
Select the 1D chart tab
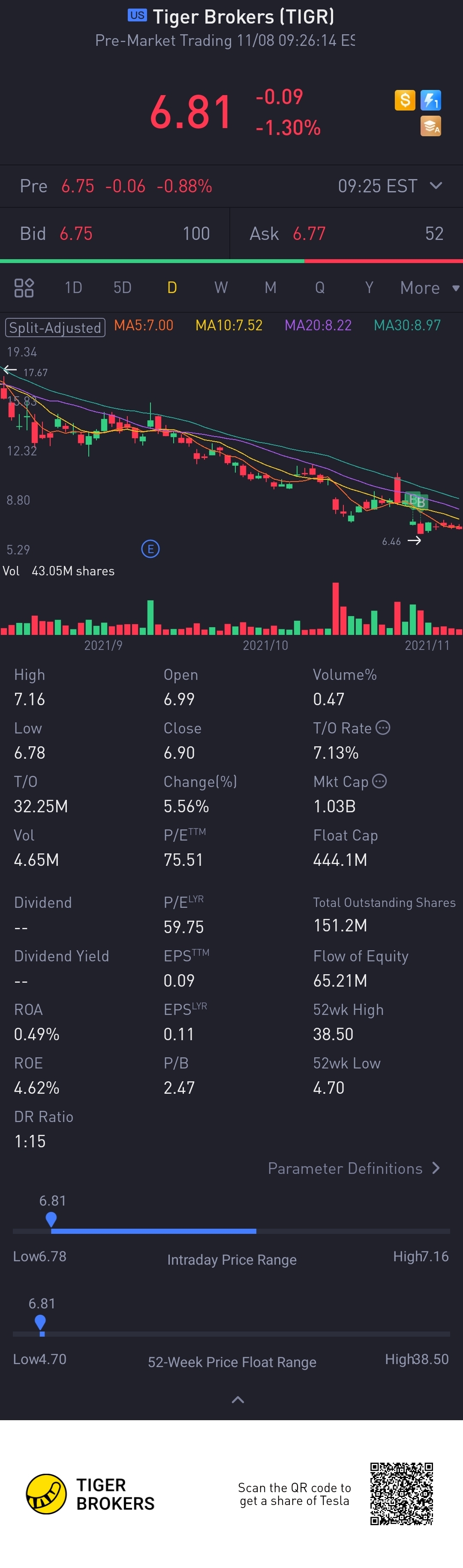pos(73,287)
